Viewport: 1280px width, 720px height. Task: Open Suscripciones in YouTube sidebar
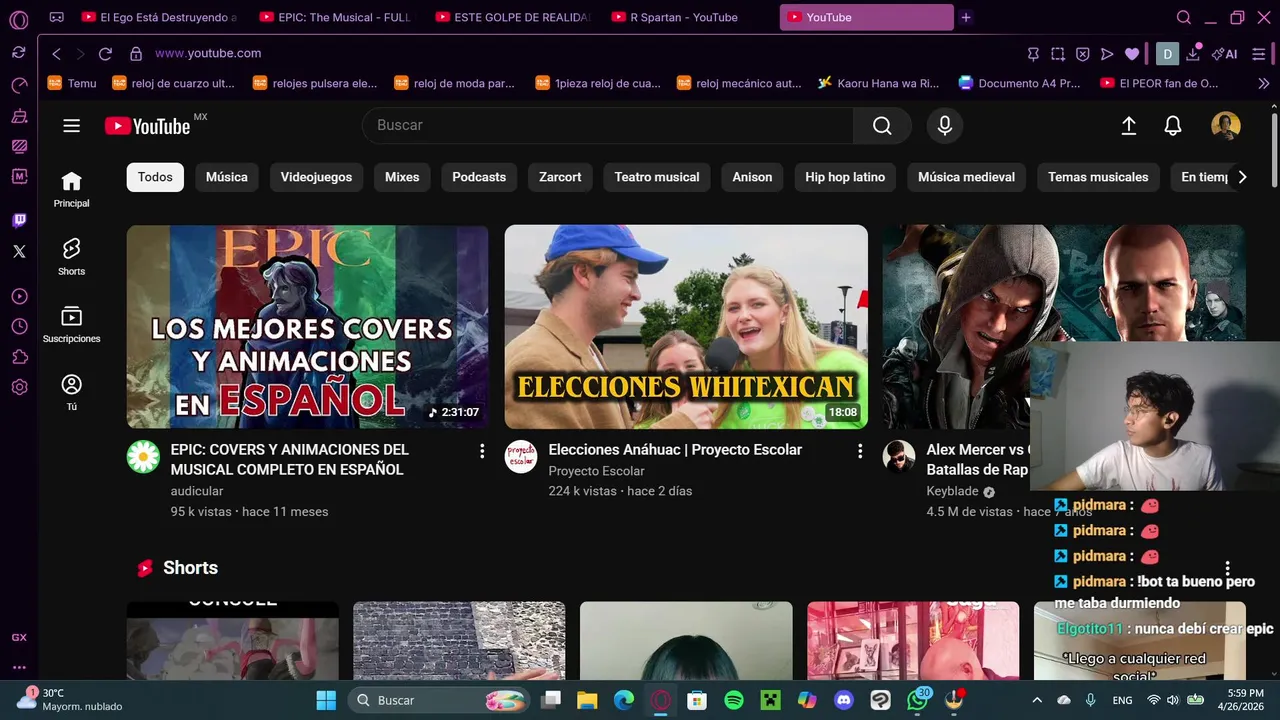[x=71, y=324]
